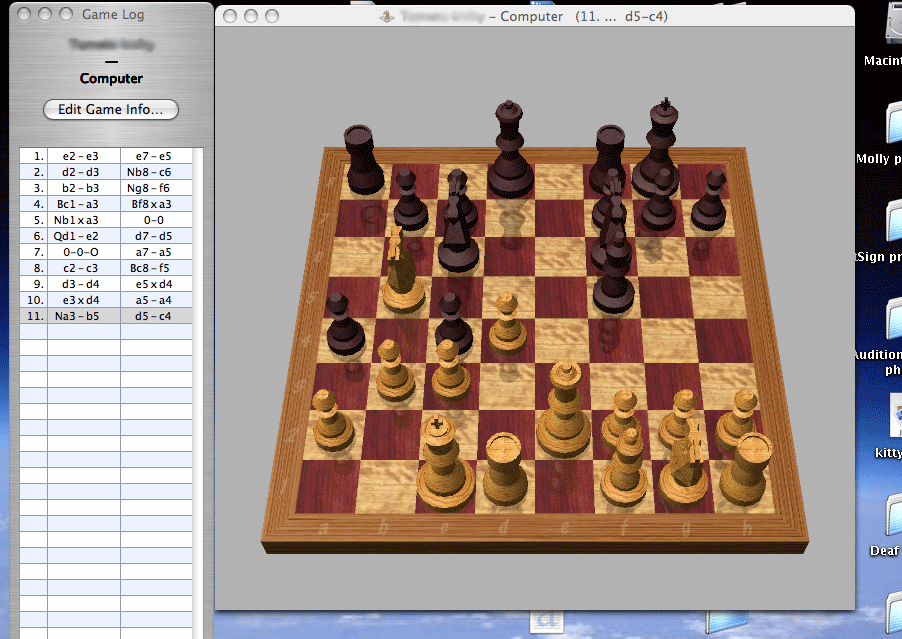This screenshot has height=639, width=902.
Task: Select move 'd7 – d5' in Game Log
Action: pyautogui.click(x=154, y=236)
